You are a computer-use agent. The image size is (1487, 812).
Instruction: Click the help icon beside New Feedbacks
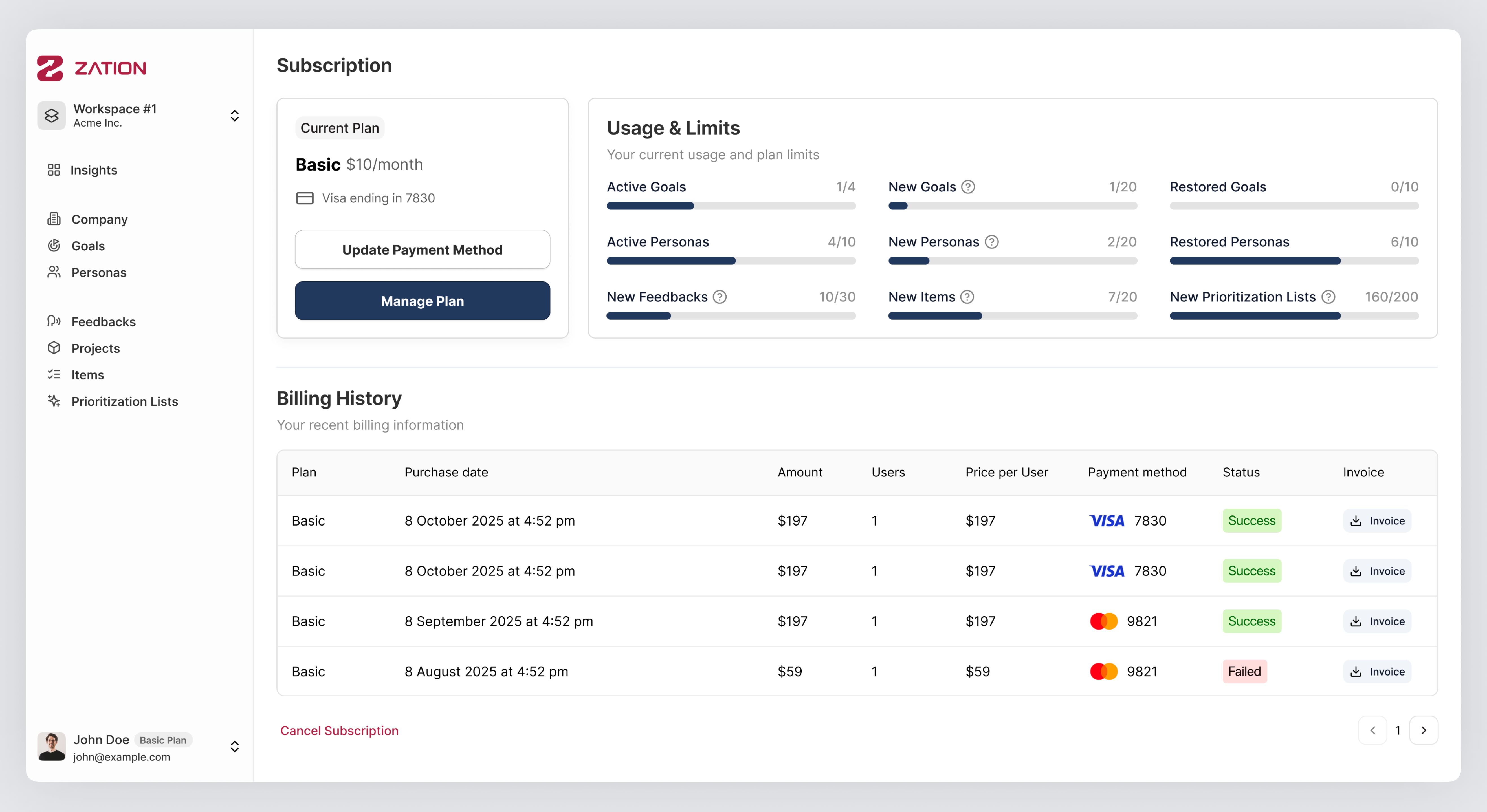point(719,297)
